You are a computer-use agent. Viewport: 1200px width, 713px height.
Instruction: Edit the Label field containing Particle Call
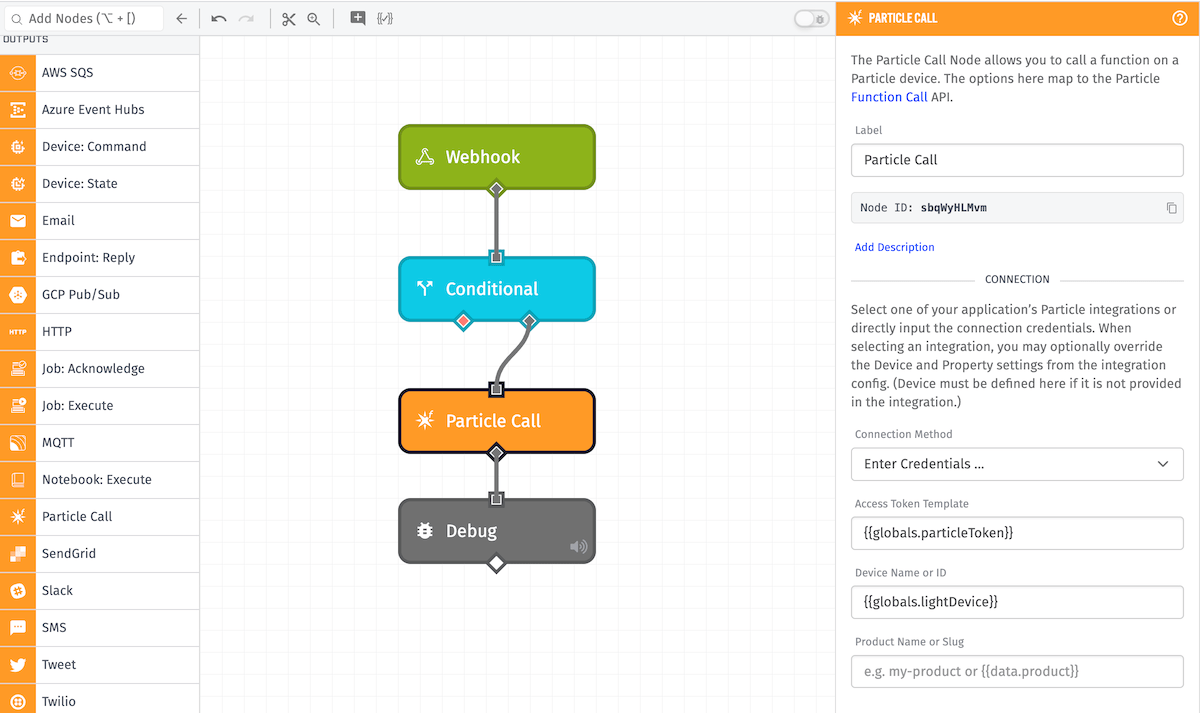[1017, 160]
